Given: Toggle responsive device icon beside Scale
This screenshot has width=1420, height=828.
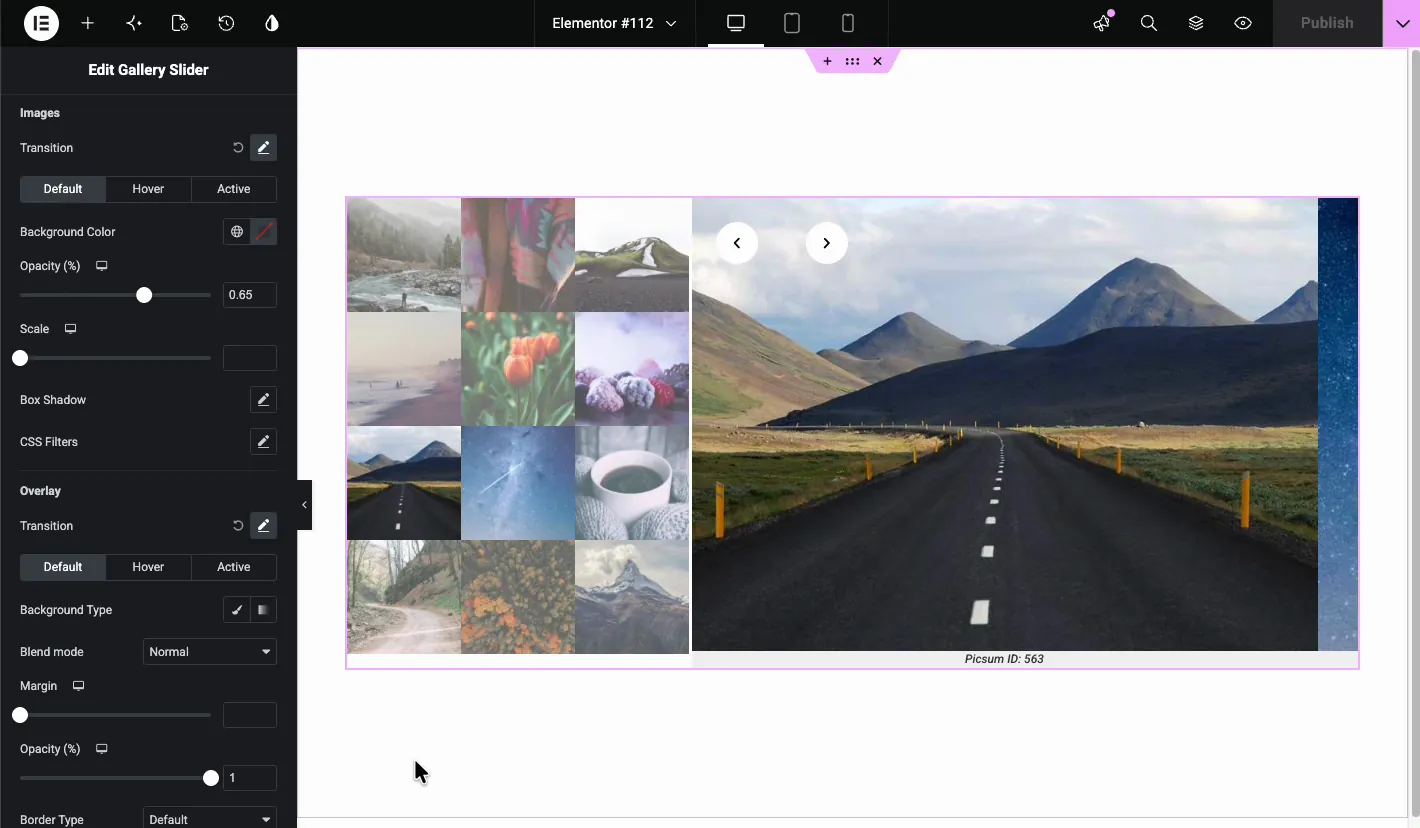Looking at the screenshot, I should (71, 329).
